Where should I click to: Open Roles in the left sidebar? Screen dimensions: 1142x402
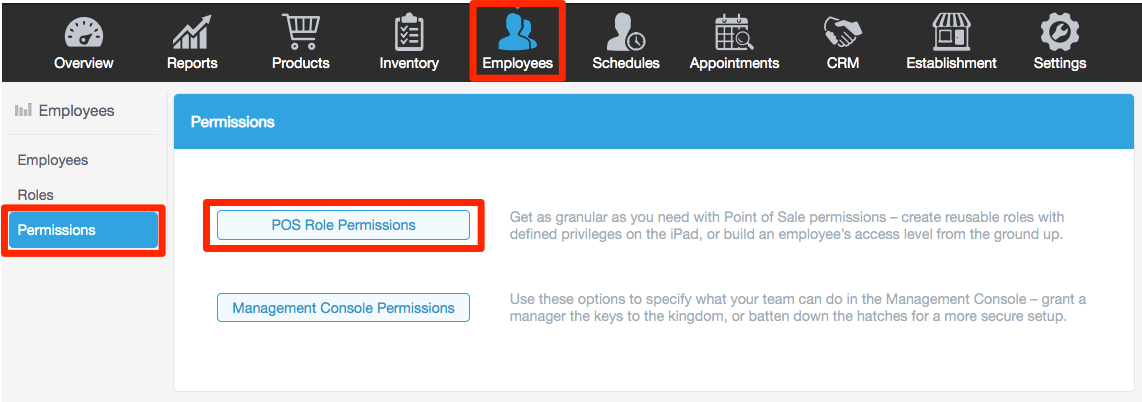point(36,195)
